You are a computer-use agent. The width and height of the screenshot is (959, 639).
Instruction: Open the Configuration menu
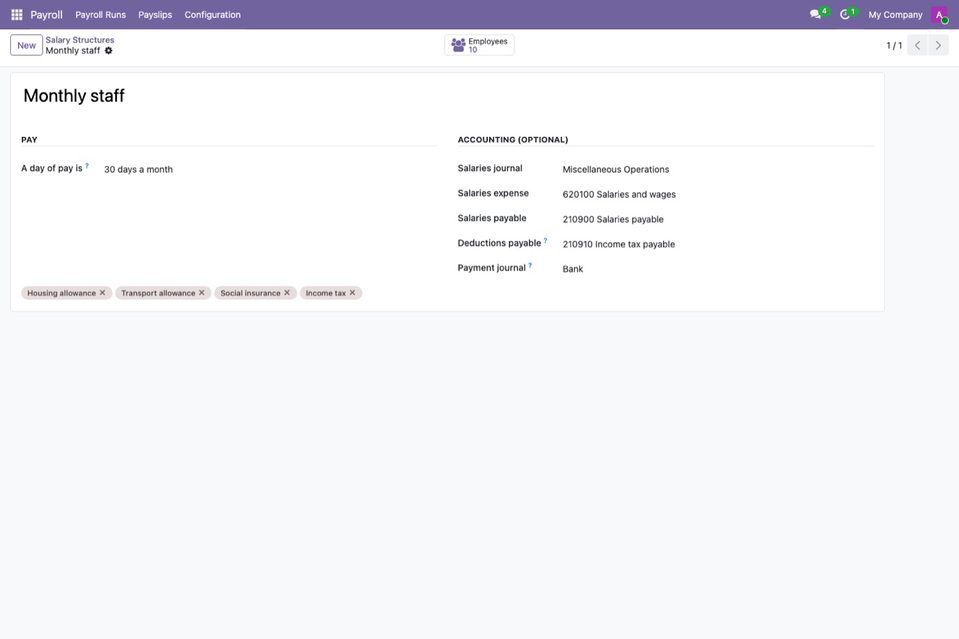(212, 15)
